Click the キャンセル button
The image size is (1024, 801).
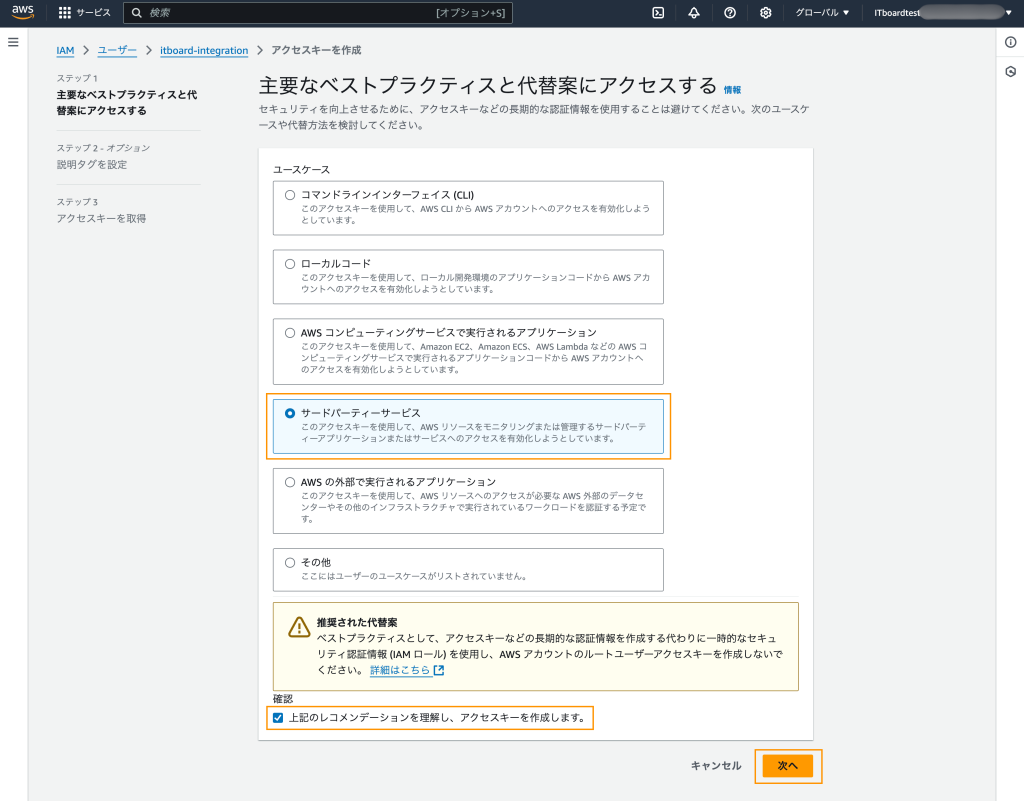(715, 766)
